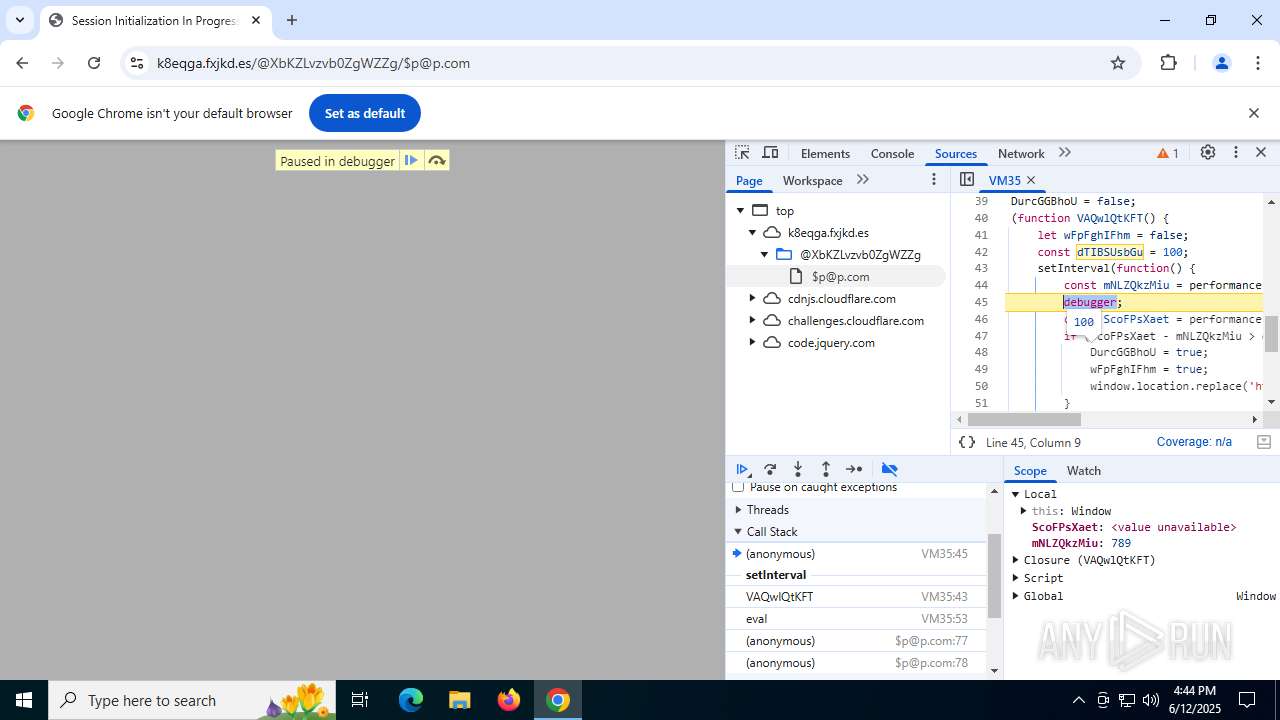Click the source map toggle drawer icon

coord(1263,442)
